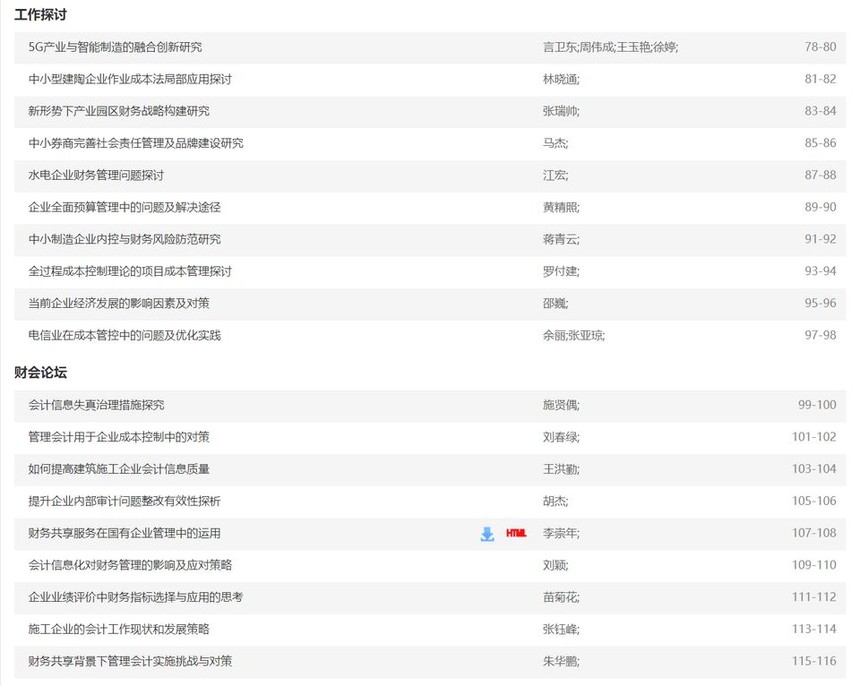The width and height of the screenshot is (860, 686).
Task: Open article 提升企业内部审计问题整改有效性探析
Action: pos(125,501)
